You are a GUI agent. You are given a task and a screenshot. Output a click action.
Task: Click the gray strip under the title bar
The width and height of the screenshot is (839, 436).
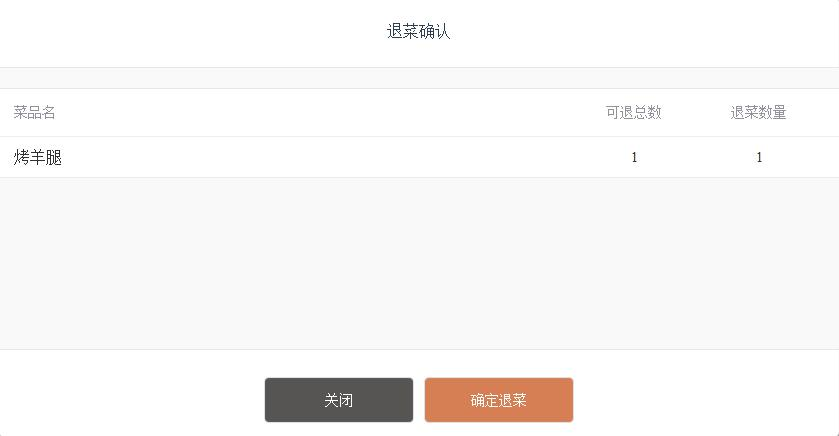click(x=419, y=78)
